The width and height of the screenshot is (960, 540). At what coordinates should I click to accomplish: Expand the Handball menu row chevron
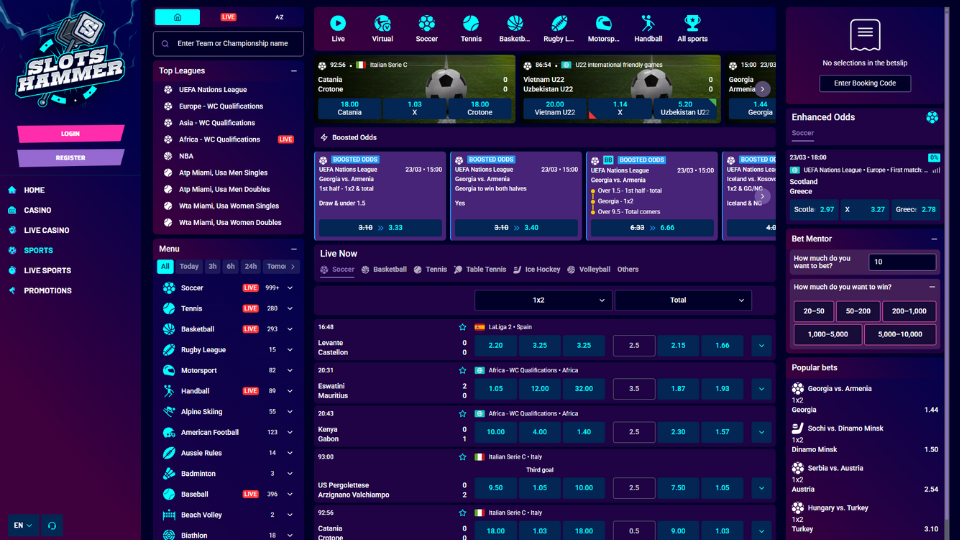click(x=290, y=391)
